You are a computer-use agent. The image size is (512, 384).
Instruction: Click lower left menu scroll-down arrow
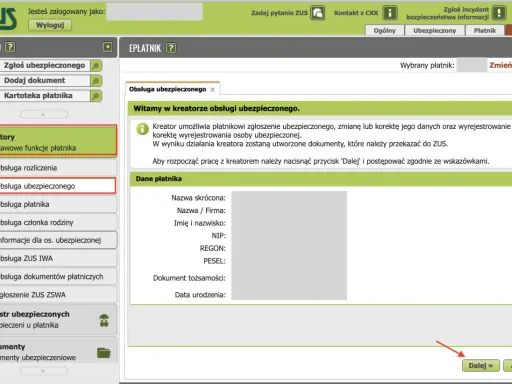click(44, 371)
